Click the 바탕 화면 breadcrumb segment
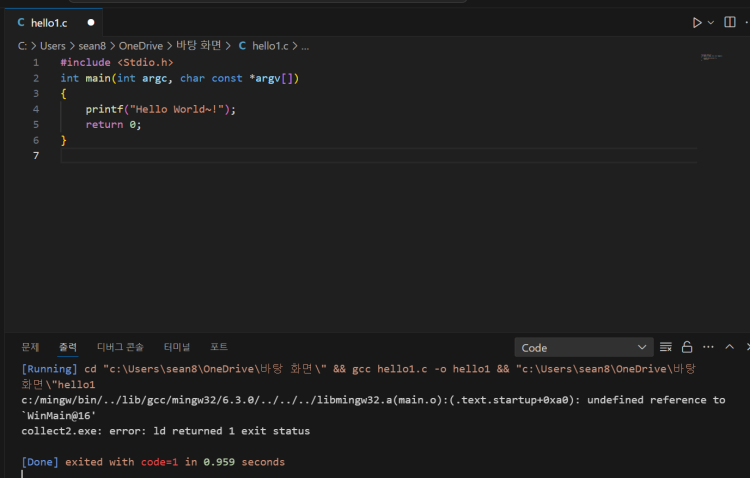 click(x=199, y=45)
